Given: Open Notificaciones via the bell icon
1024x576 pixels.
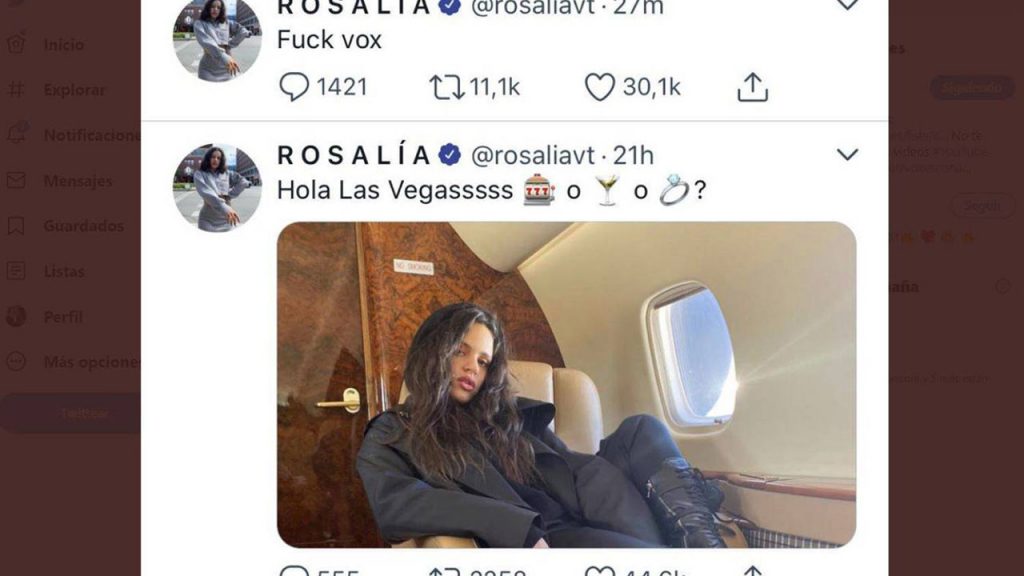Looking at the screenshot, I should tap(16, 135).
